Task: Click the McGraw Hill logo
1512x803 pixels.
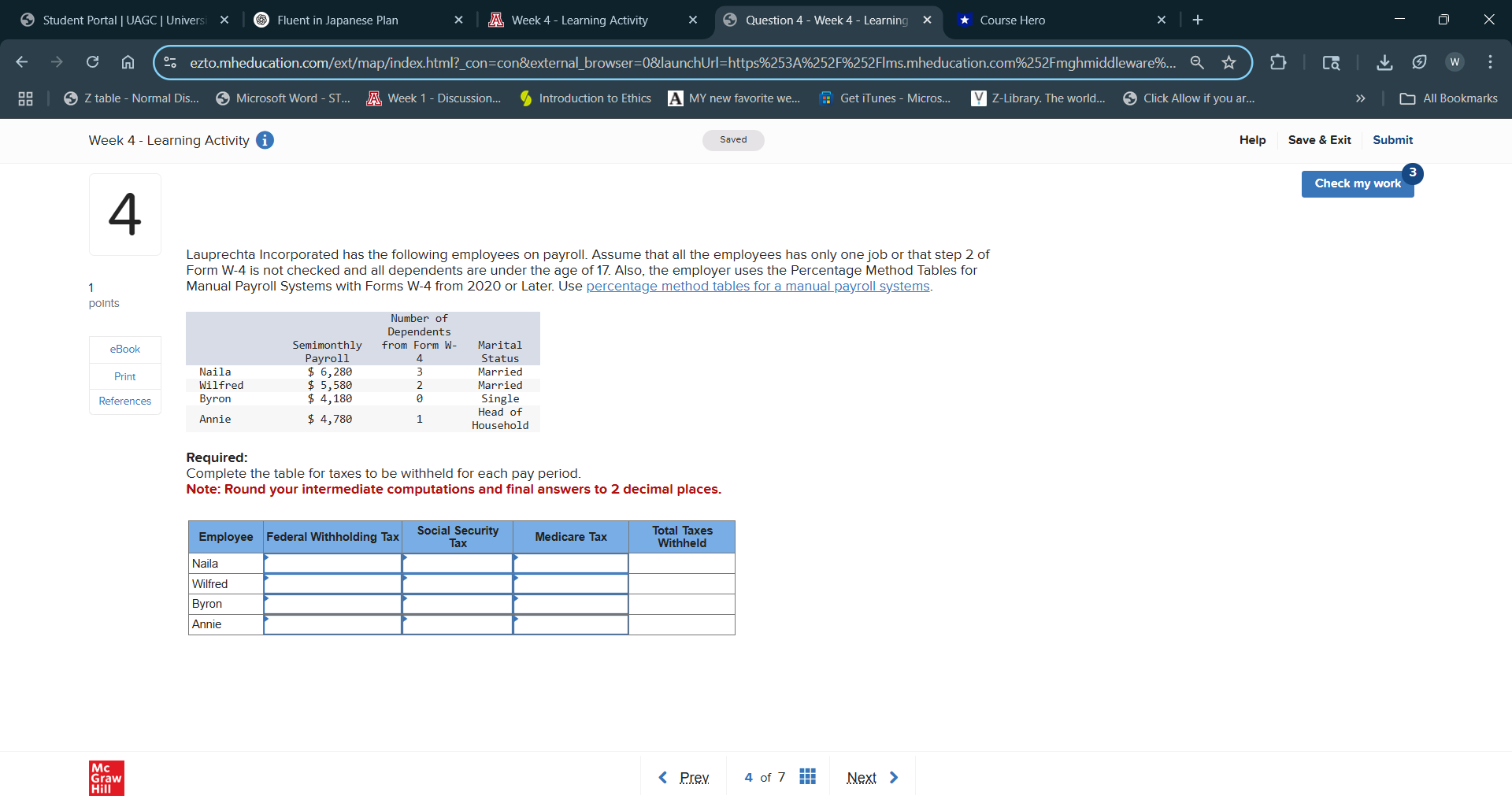Action: click(106, 778)
